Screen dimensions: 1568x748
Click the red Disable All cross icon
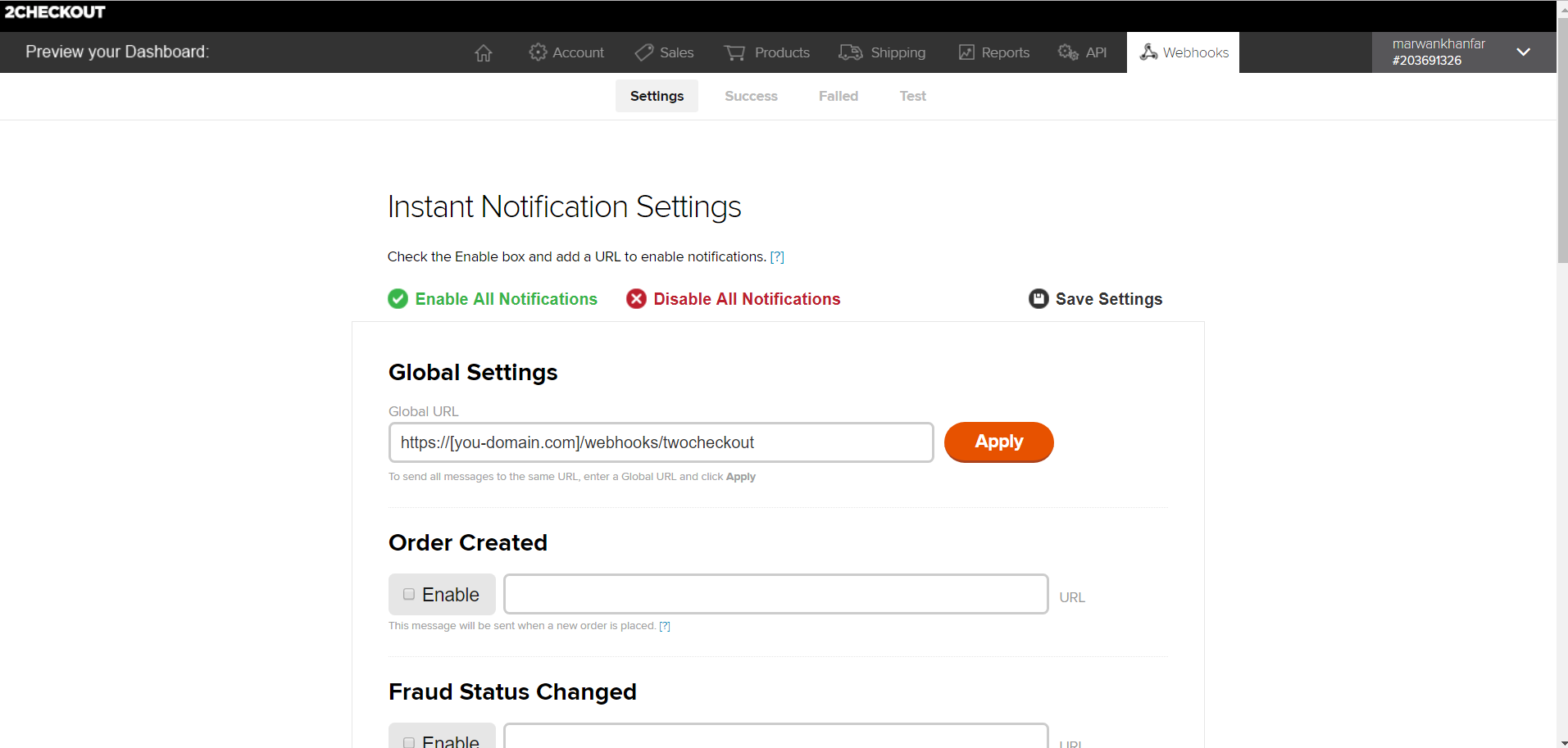pos(636,299)
